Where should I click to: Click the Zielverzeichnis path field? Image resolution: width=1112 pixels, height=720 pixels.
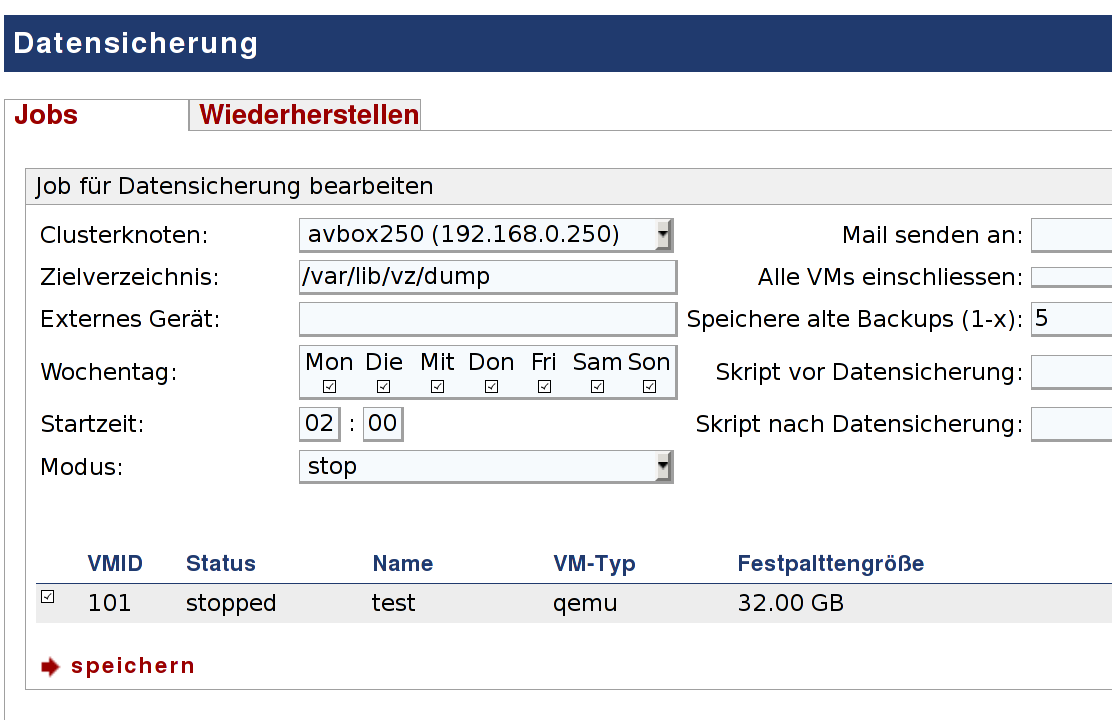[x=488, y=277]
